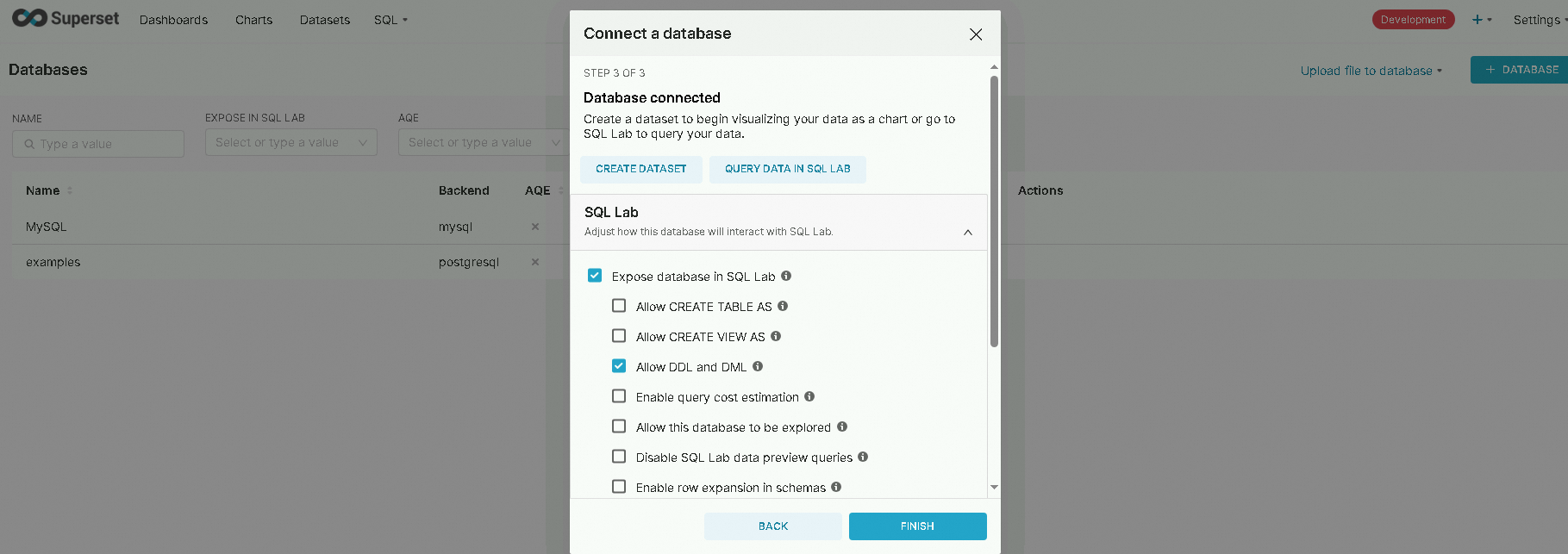Close the Connect a database dialog
This screenshot has width=1568, height=554.
pyautogui.click(x=976, y=34)
